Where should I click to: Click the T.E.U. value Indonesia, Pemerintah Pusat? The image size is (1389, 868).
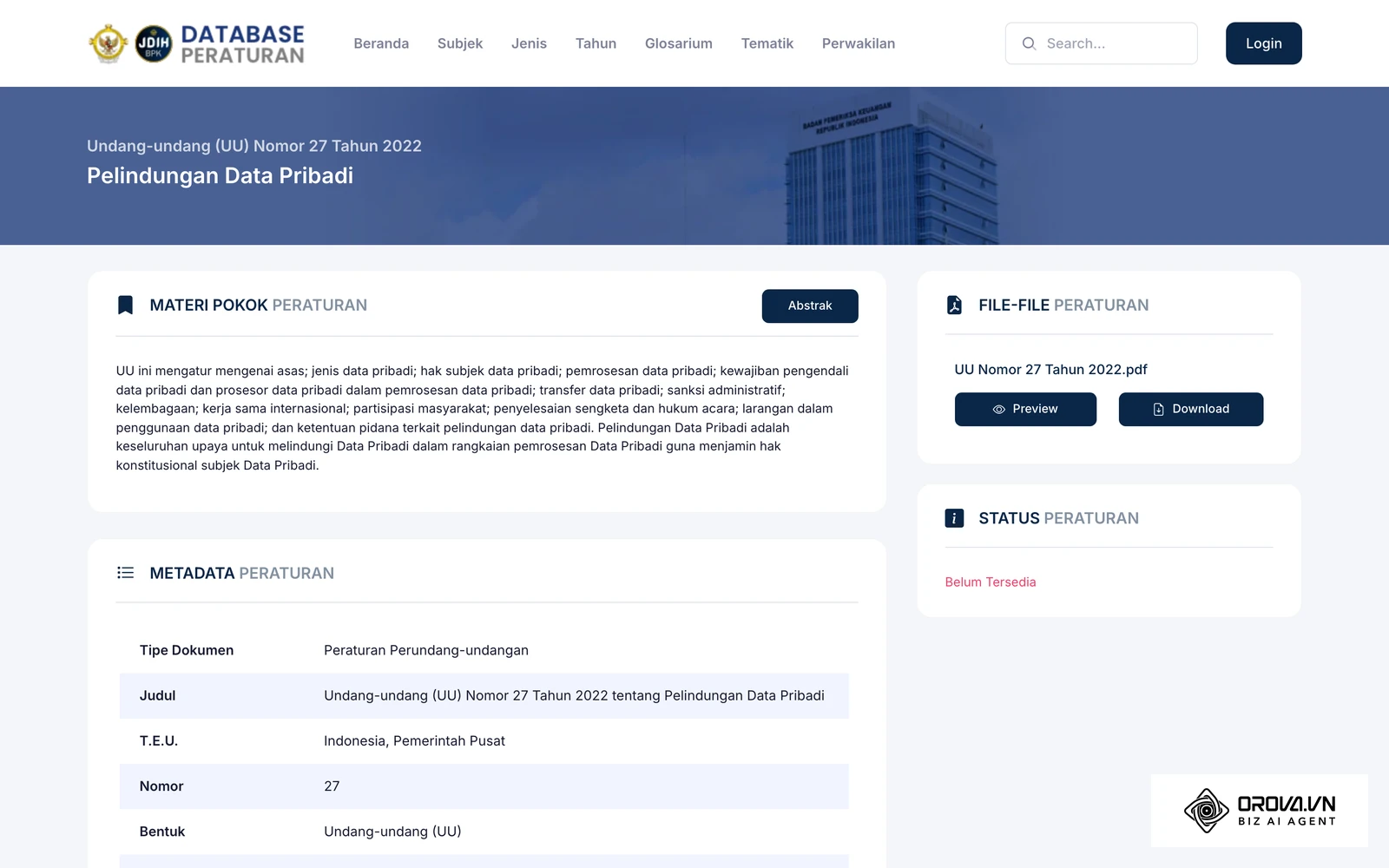click(x=414, y=740)
